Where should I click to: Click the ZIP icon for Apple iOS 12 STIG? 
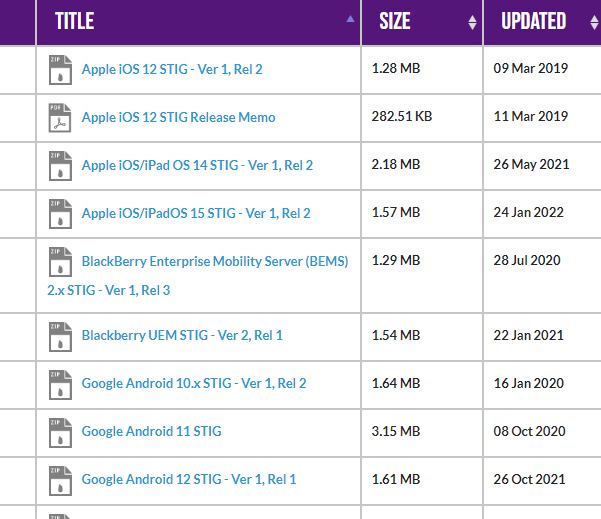(60, 70)
